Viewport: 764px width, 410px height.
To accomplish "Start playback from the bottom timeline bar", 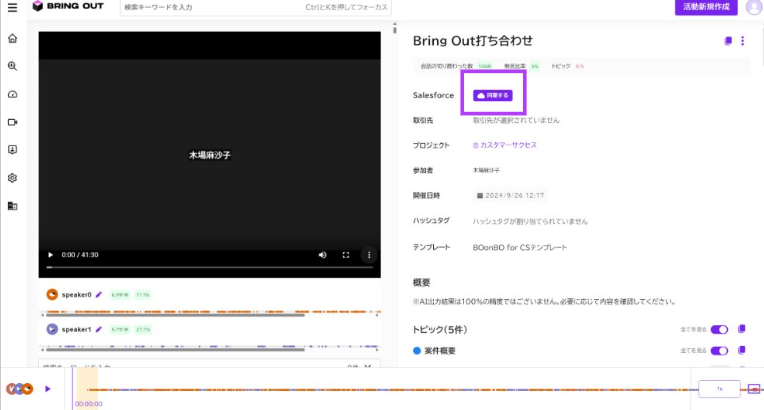I will click(x=48, y=389).
